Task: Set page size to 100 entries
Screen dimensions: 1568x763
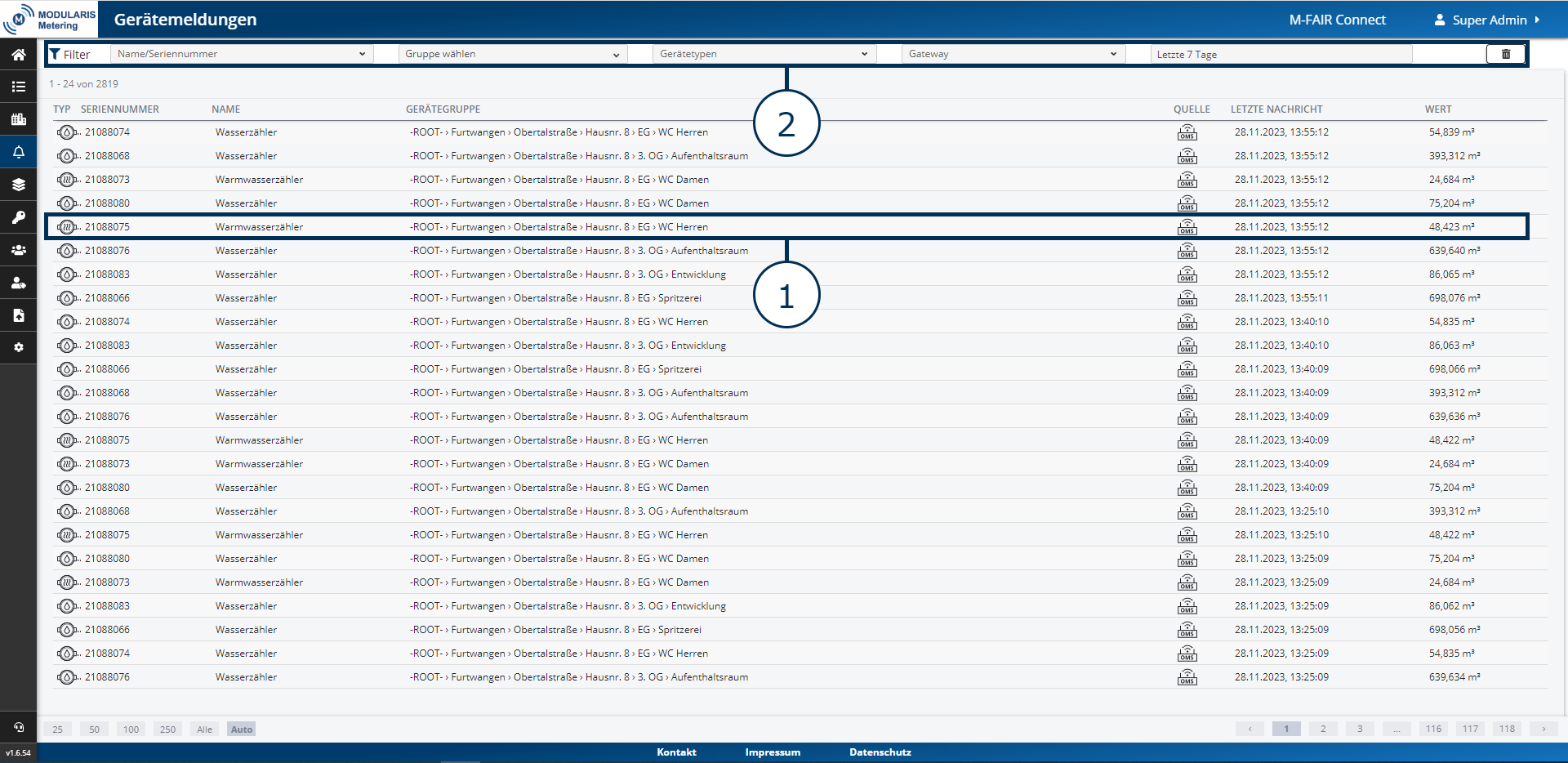Action: tap(131, 730)
